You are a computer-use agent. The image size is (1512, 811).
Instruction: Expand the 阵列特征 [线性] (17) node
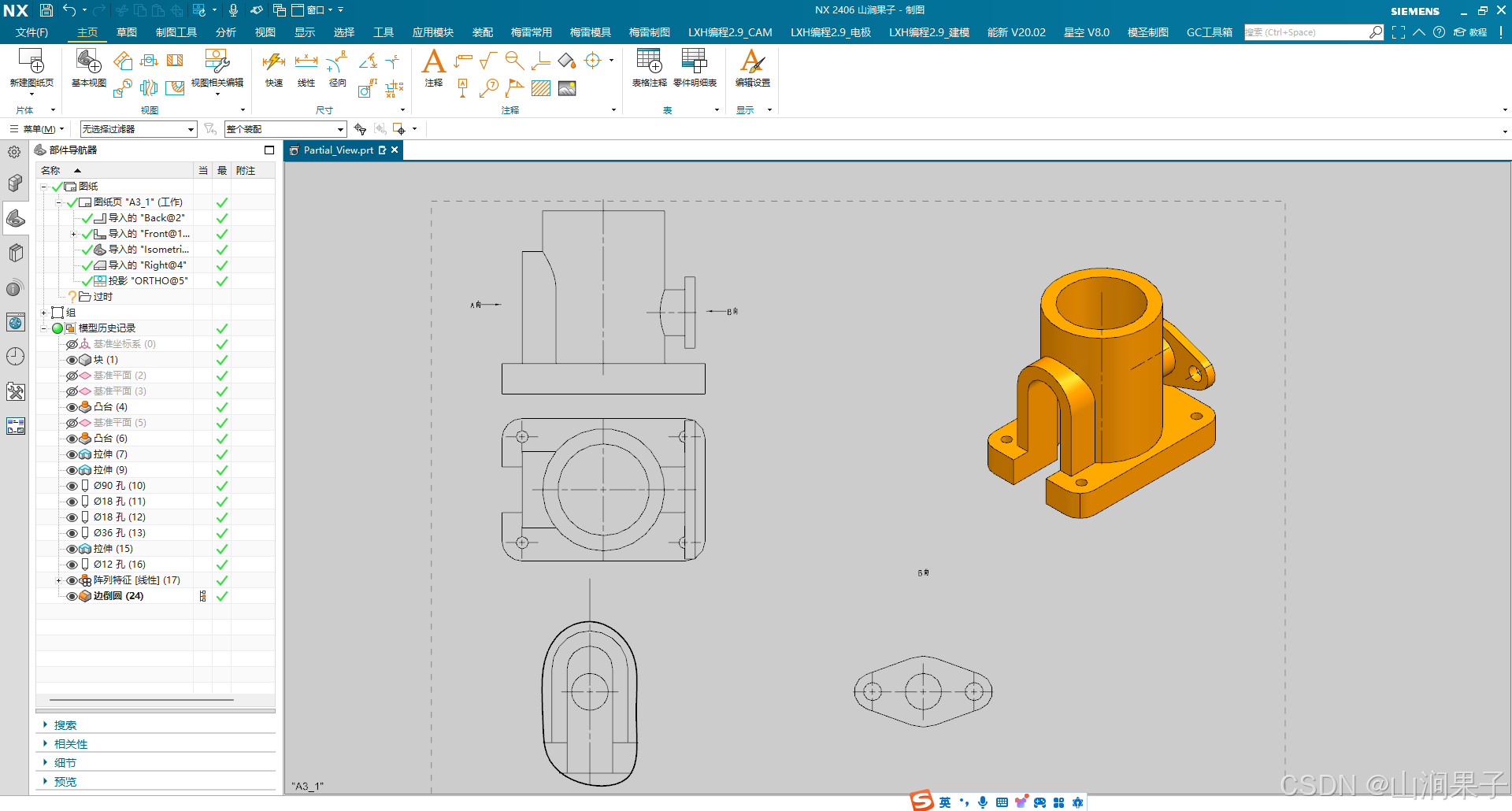pos(58,580)
